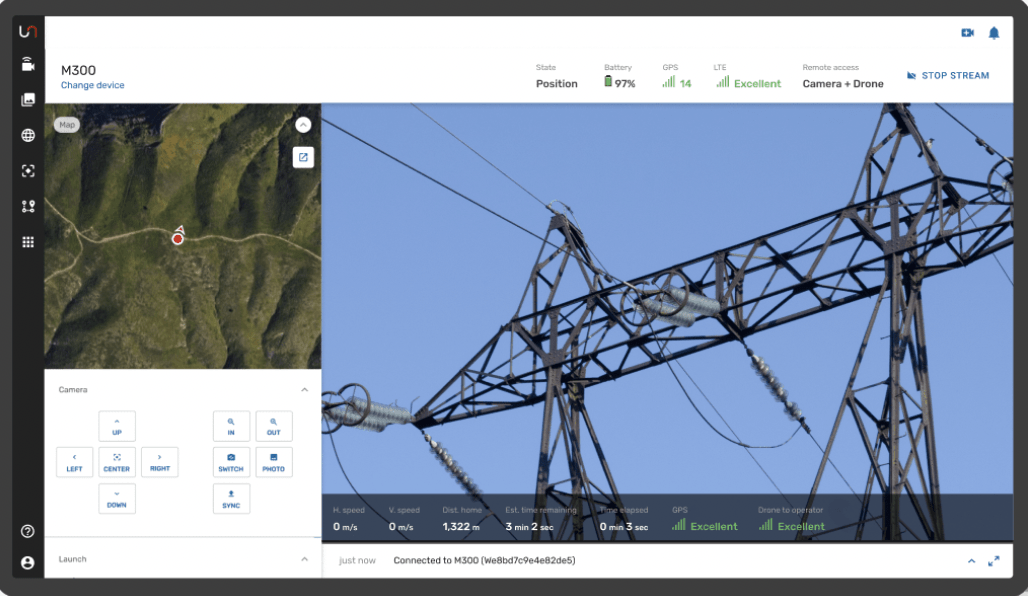
Task: Open the user account icon
Action: 28,563
